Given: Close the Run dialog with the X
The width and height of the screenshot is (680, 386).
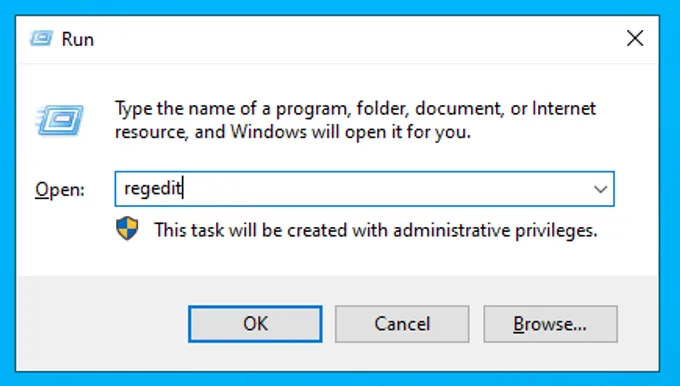Looking at the screenshot, I should 635,39.
